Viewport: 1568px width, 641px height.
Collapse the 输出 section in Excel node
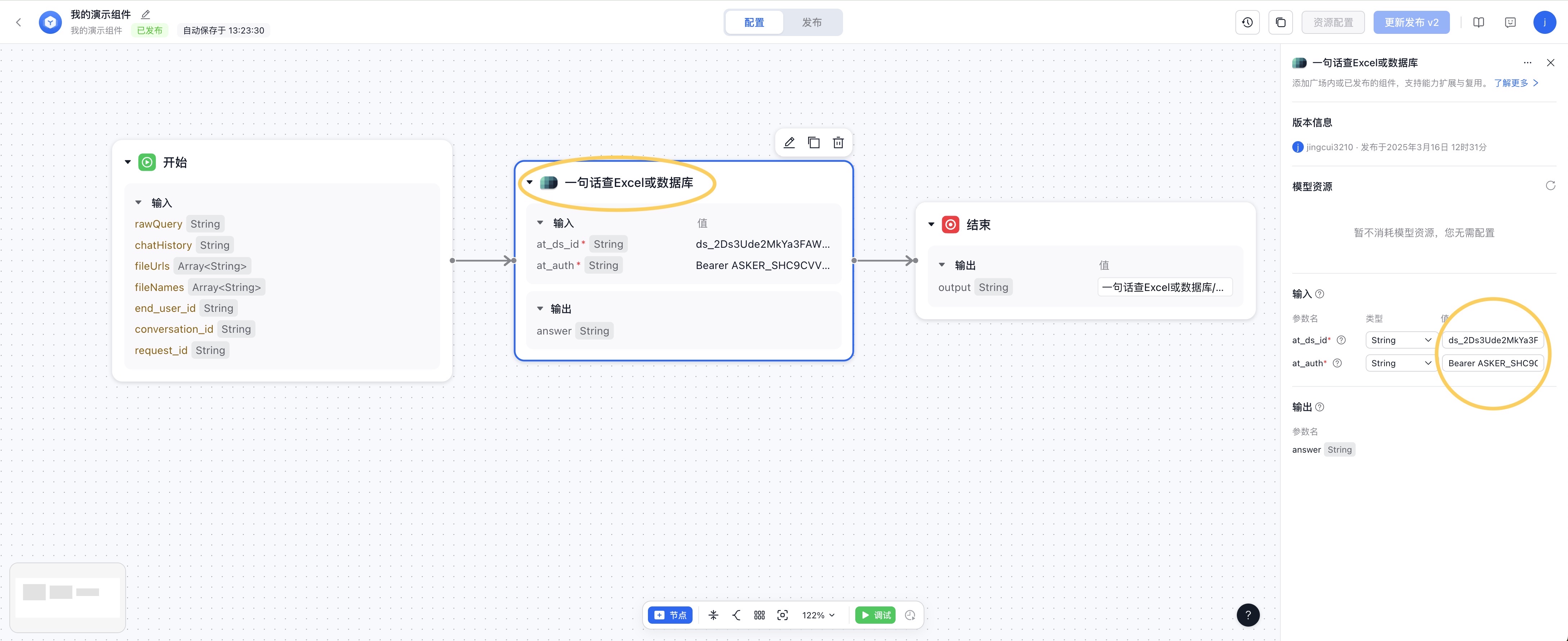coord(540,309)
